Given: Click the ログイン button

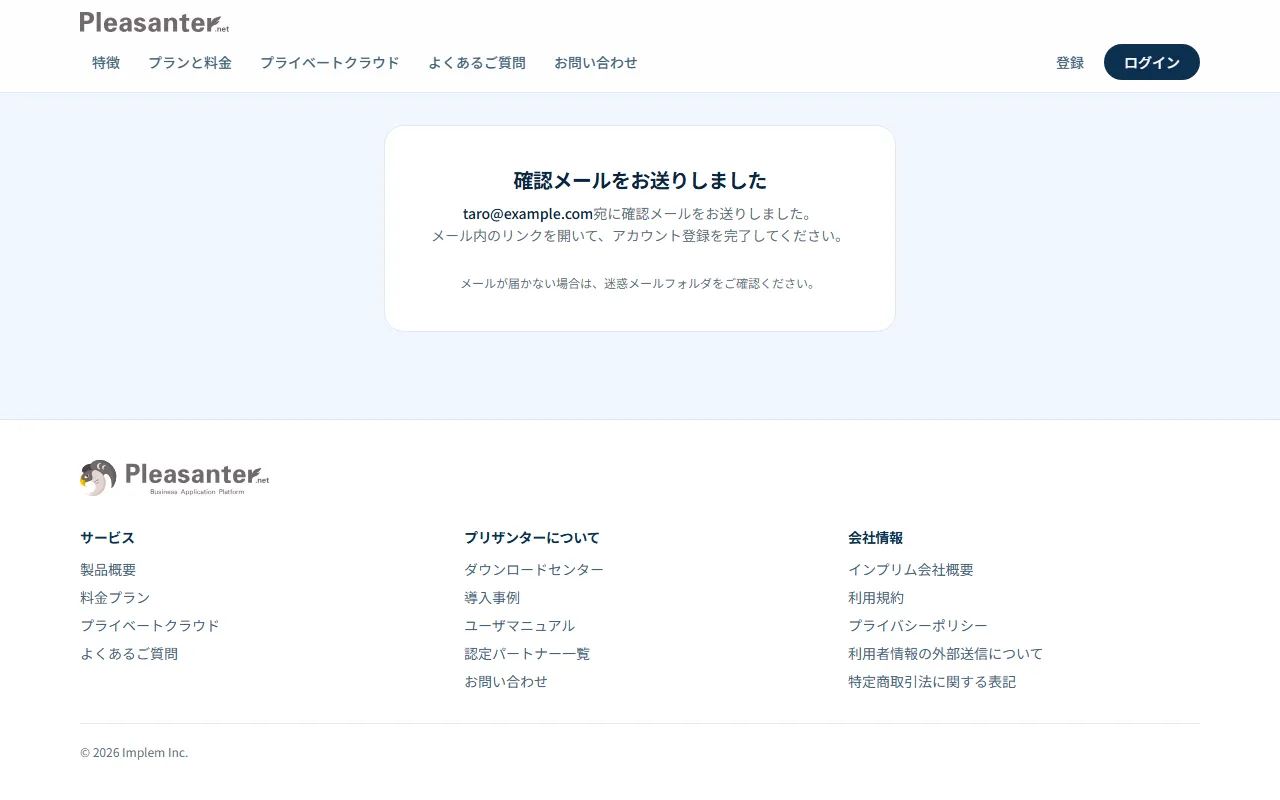Looking at the screenshot, I should (x=1152, y=62).
